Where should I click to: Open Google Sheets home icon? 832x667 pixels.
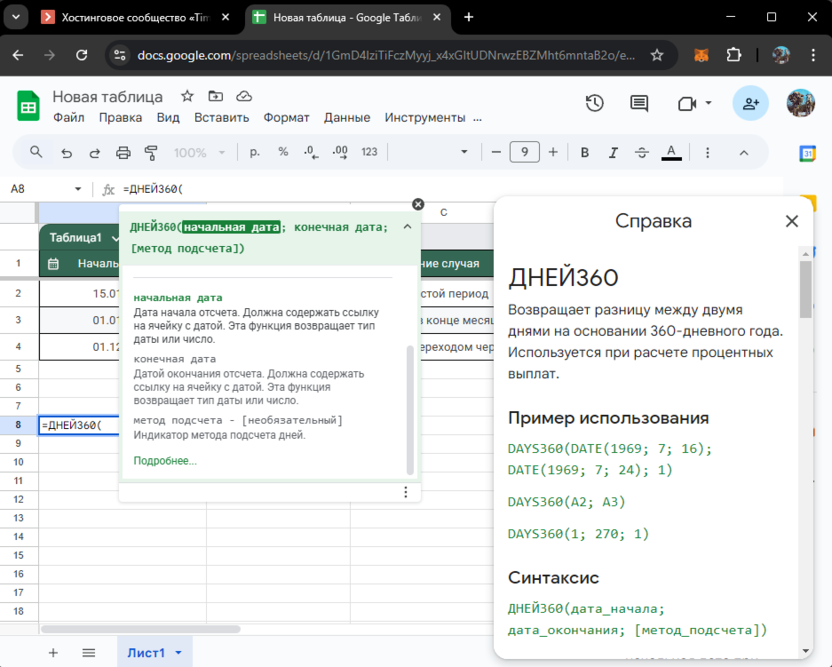[28, 106]
